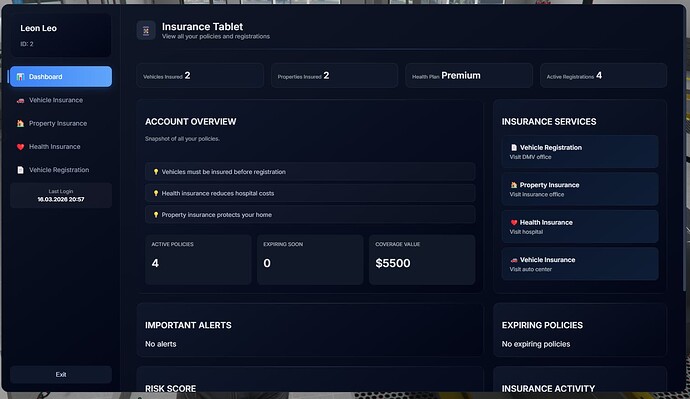Click the lightbulb icon next to property insurance tip
690x399 pixels.
156,215
